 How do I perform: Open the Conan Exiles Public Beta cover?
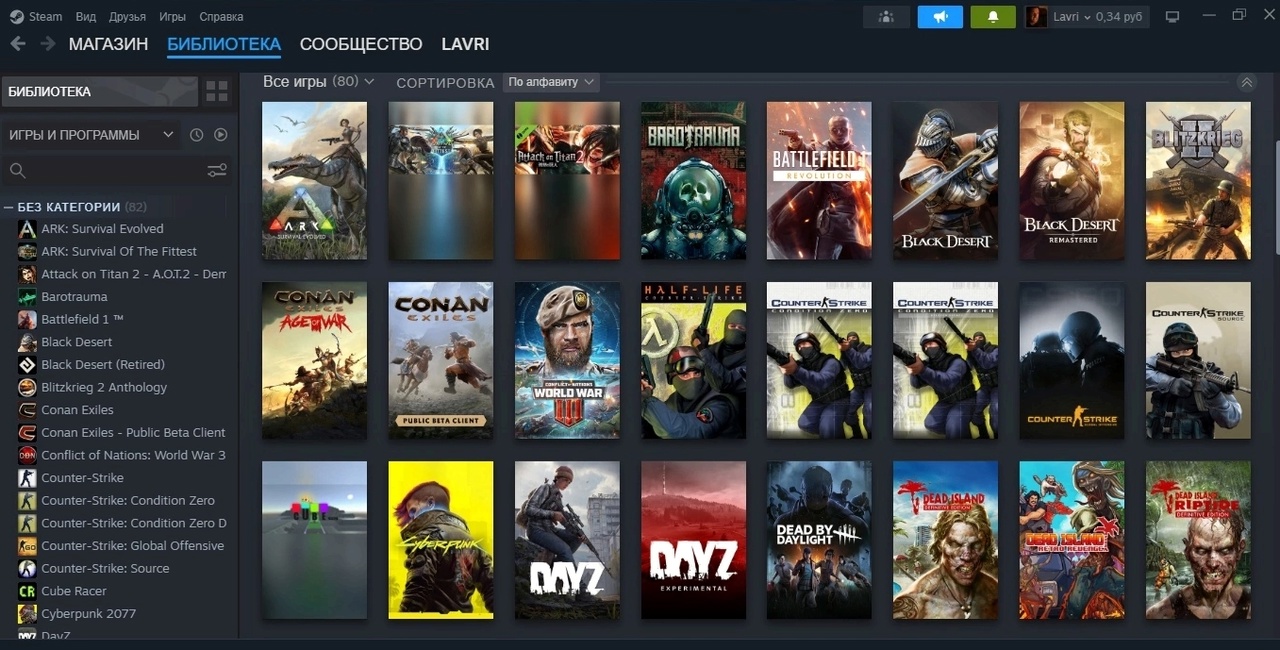click(441, 360)
